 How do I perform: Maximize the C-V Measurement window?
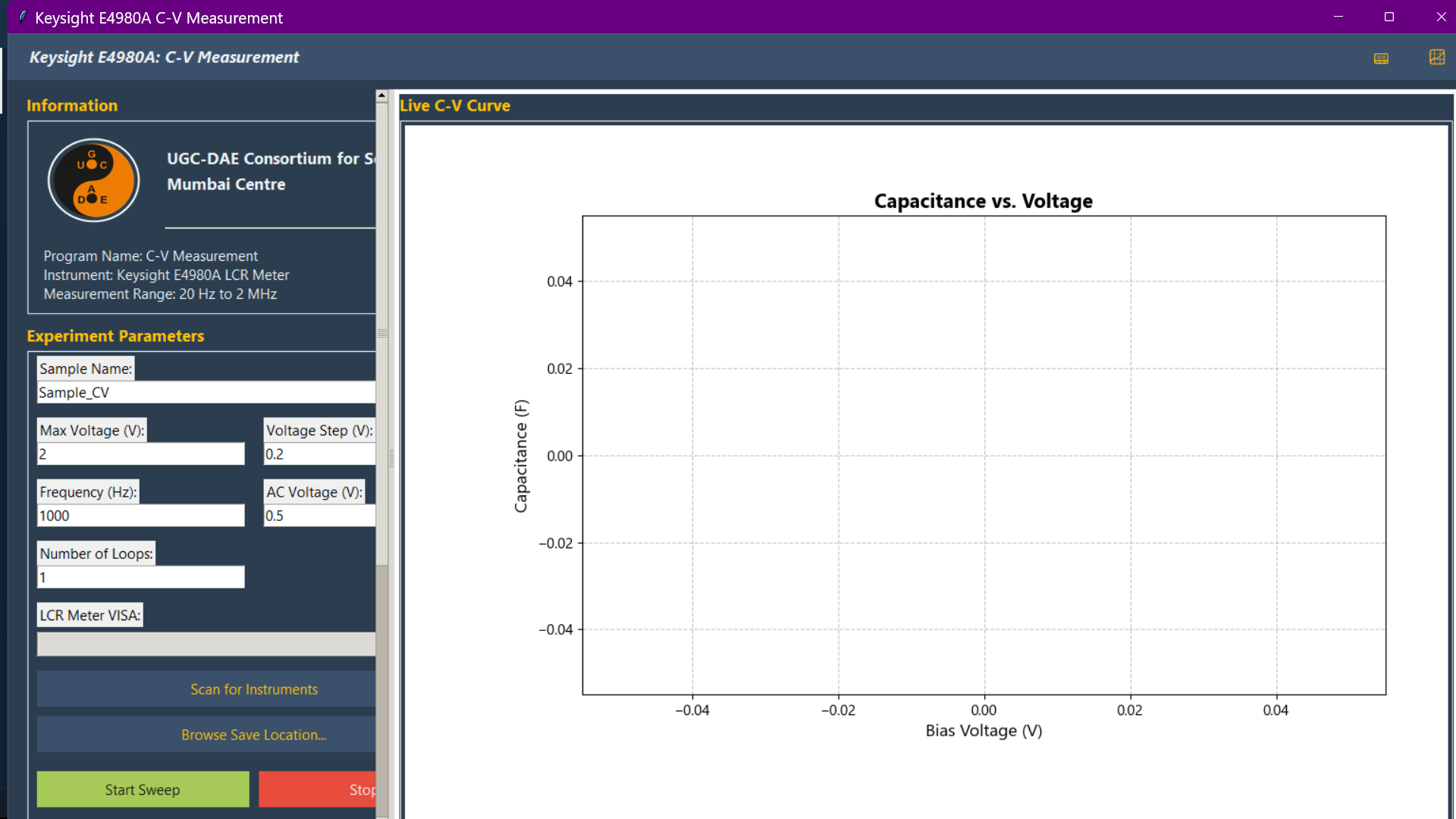coord(1389,17)
